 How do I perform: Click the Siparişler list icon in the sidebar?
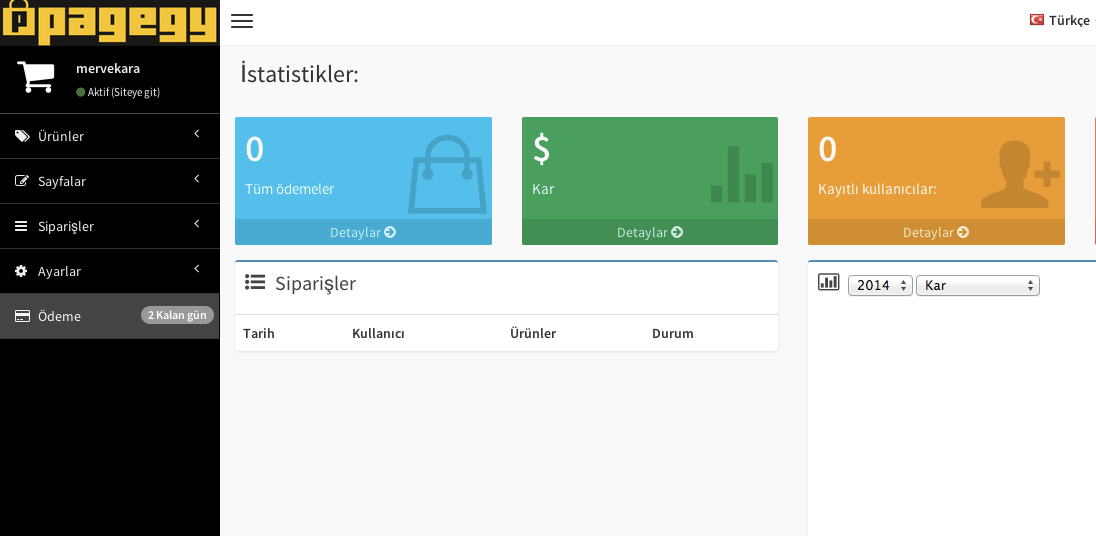coord(22,226)
